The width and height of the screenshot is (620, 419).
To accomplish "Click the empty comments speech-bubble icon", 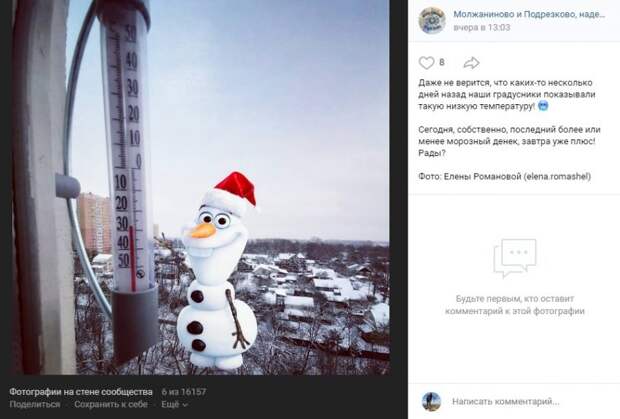I will (x=515, y=258).
